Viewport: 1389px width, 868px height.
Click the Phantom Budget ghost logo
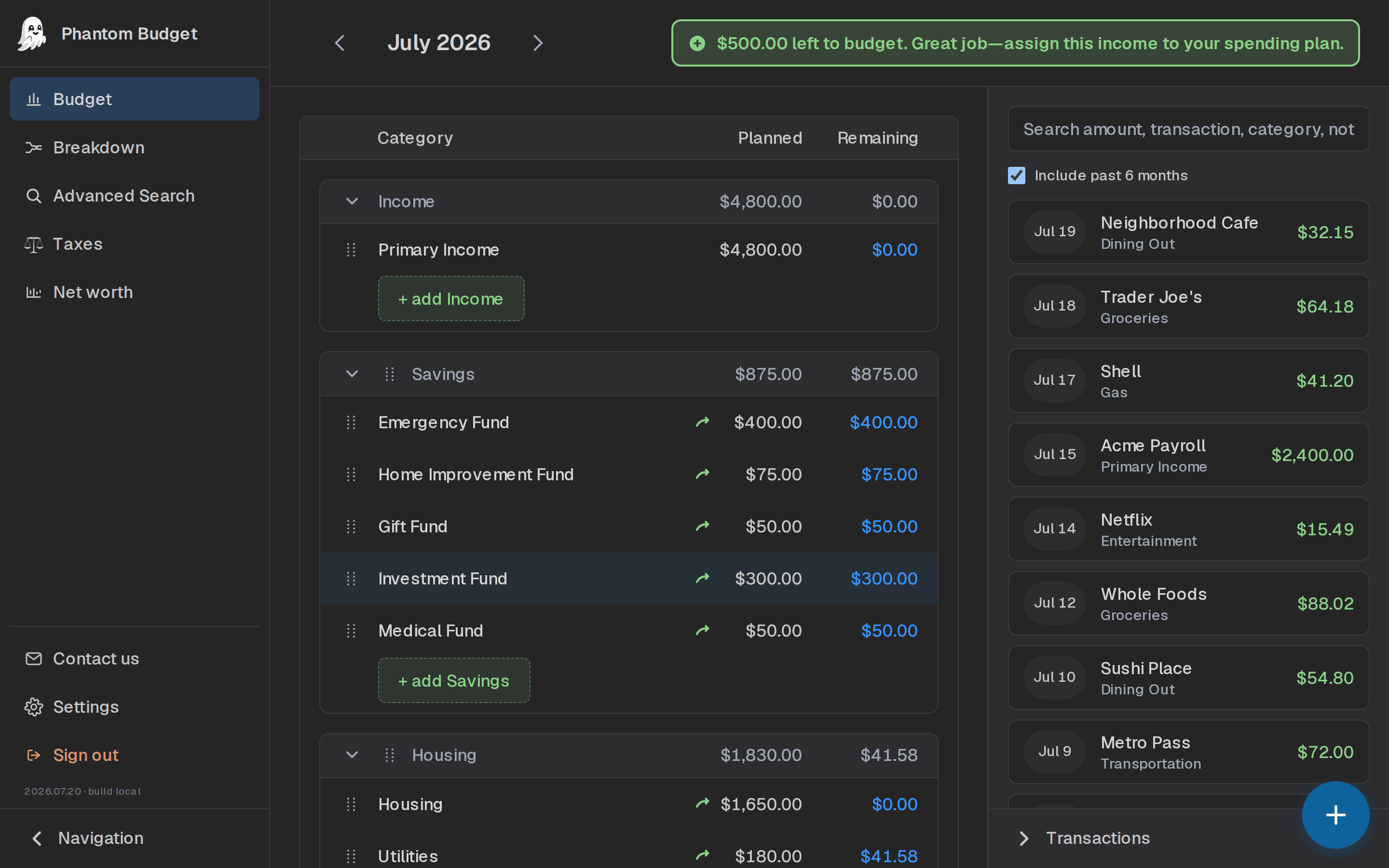pos(32,33)
